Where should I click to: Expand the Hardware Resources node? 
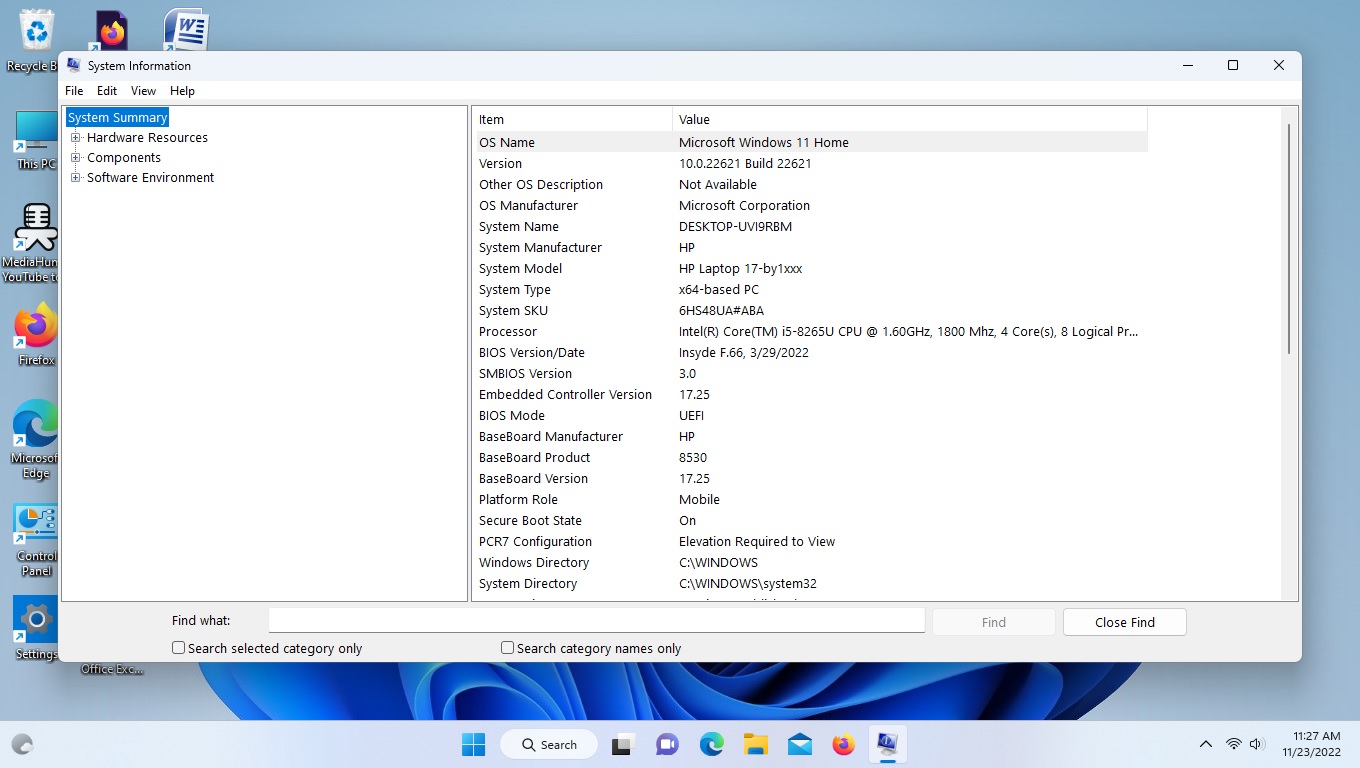[77, 137]
